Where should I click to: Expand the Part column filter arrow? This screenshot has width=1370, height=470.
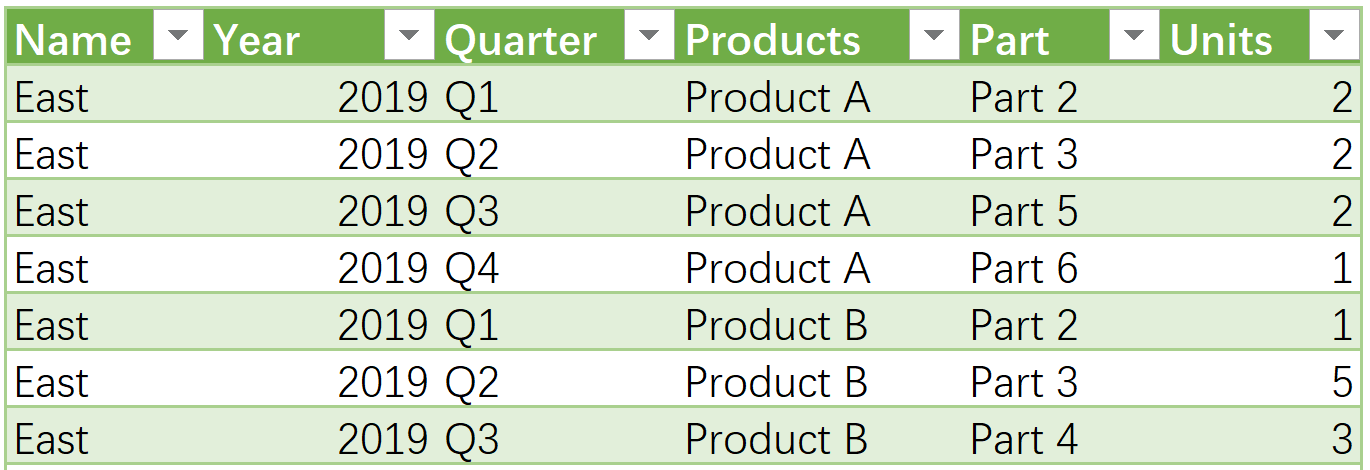pos(1134,38)
